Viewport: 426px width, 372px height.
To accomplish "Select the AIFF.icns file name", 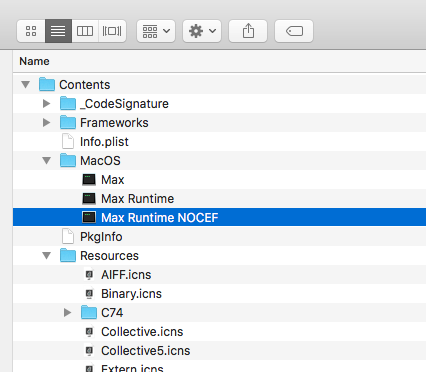I will point(126,275).
